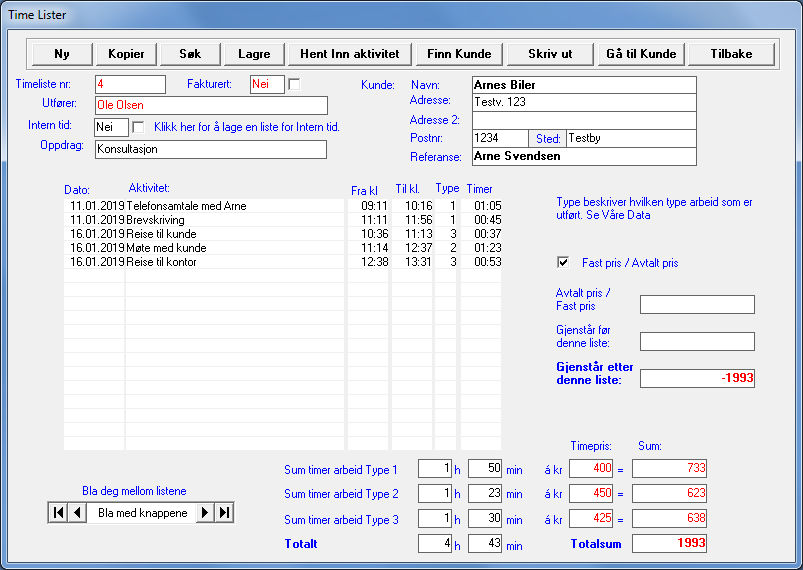Click Hent Inn aktivitet button
The image size is (803, 570).
pos(349,54)
